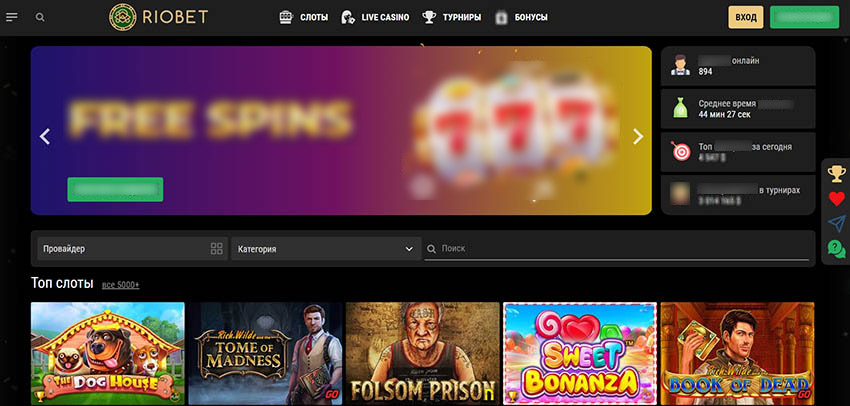Go to Live Casino section
Viewport: 850px width, 406px height.
tap(375, 17)
